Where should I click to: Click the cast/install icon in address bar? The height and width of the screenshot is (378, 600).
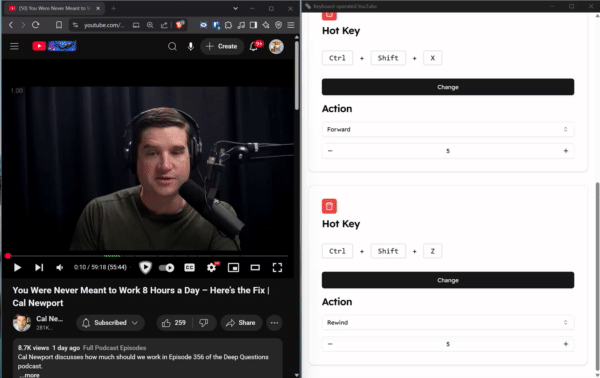tap(136, 25)
